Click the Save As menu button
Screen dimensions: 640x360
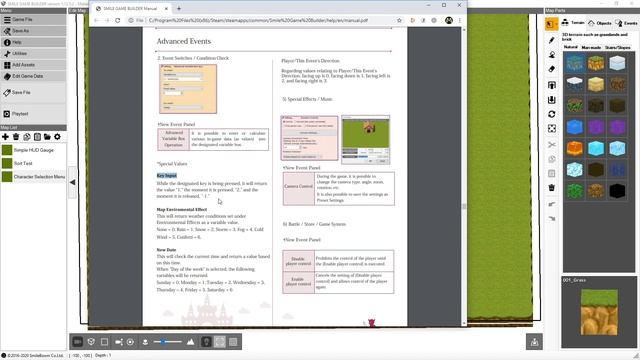coord(33,31)
